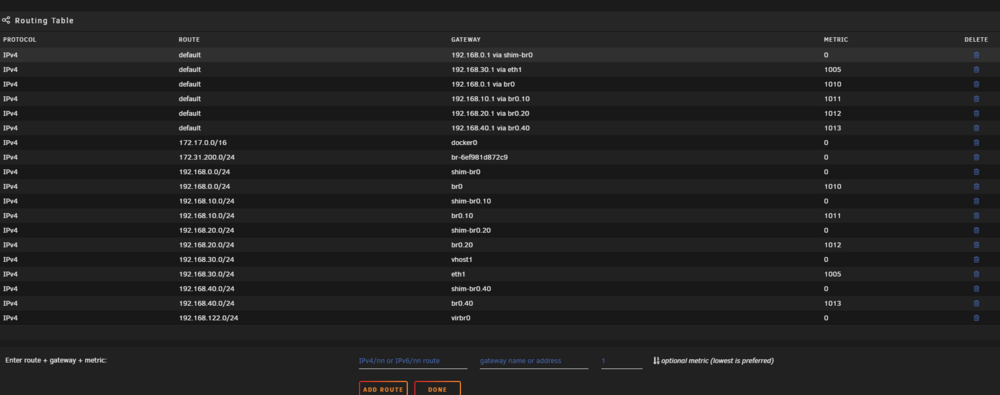Delete the 192.168.0.0/24 br0 route
Image resolution: width=1000 pixels, height=395 pixels.
(976, 186)
